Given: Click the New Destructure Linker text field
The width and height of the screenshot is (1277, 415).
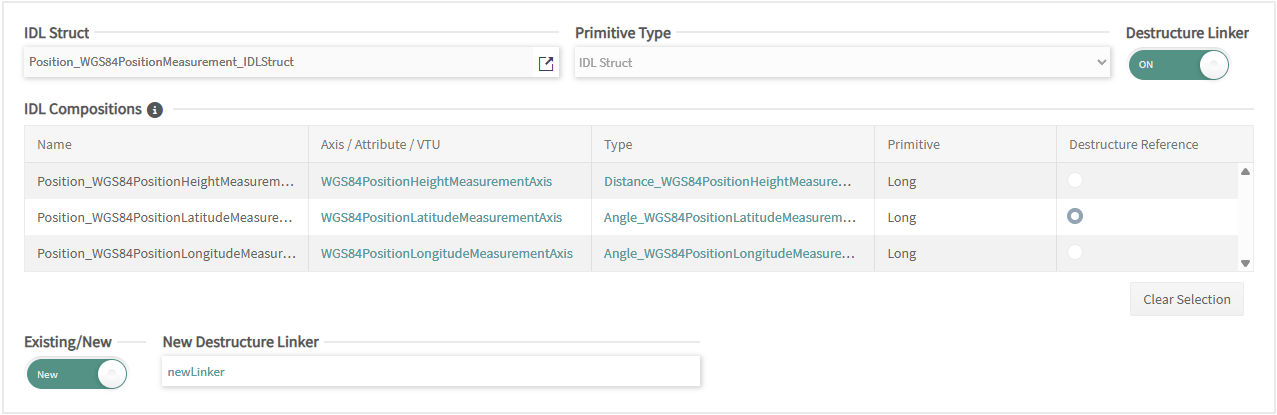Looking at the screenshot, I should click(431, 371).
